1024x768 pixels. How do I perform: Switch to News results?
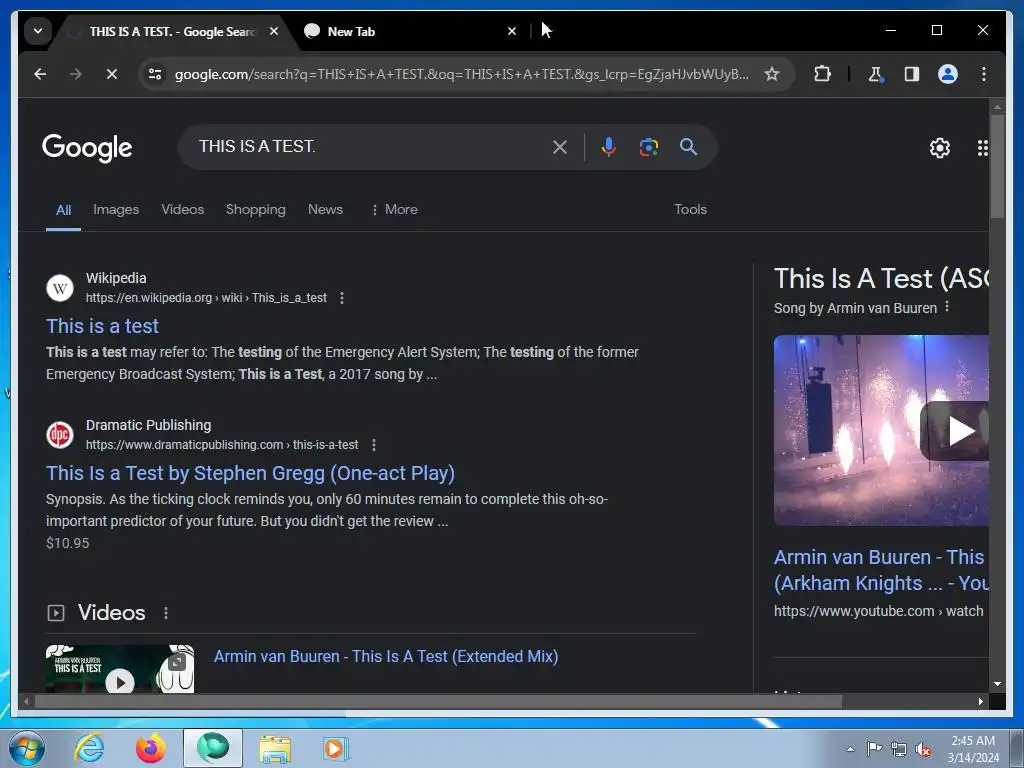point(325,210)
